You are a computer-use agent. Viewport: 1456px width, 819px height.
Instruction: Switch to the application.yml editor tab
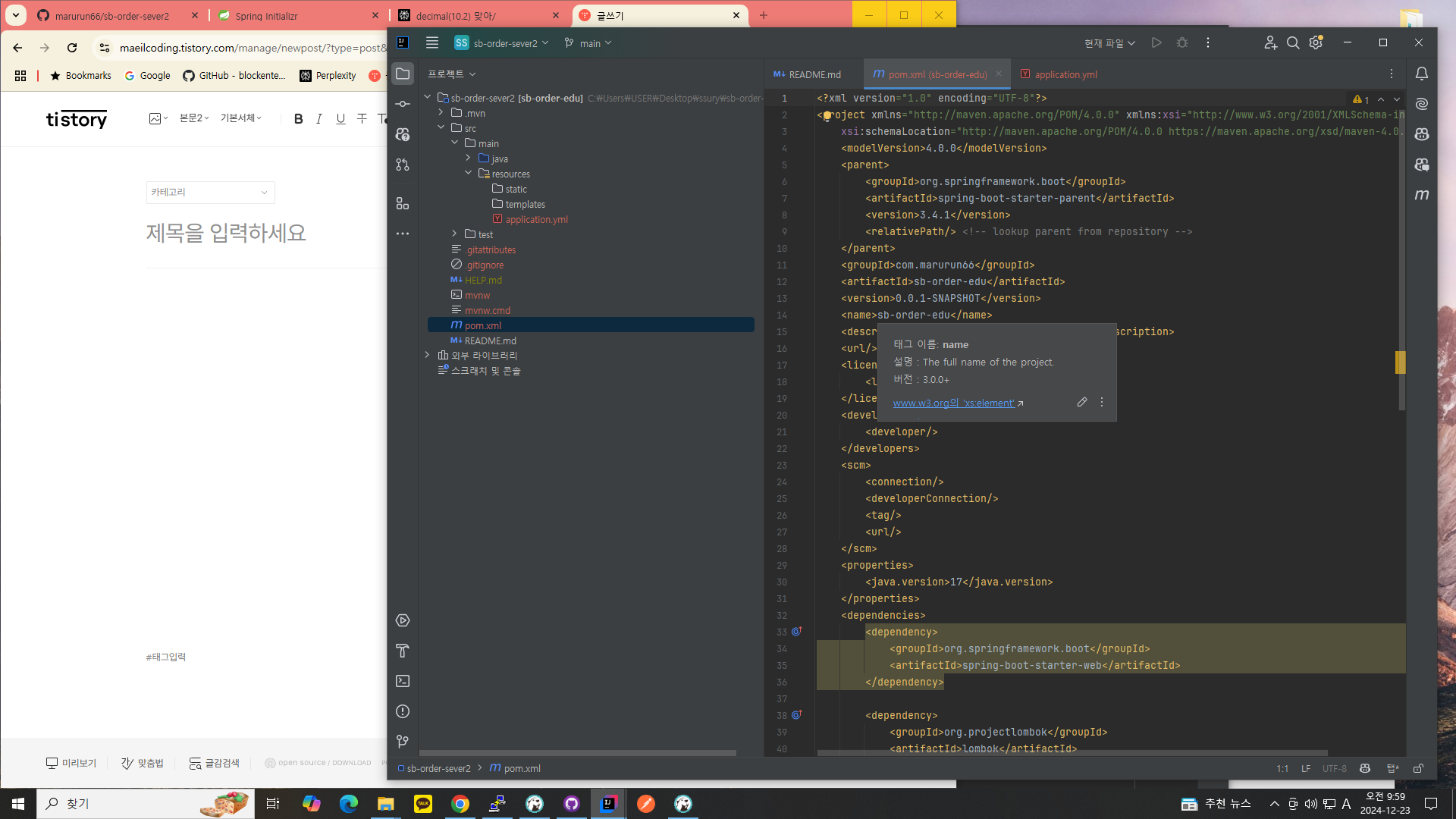[1065, 74]
